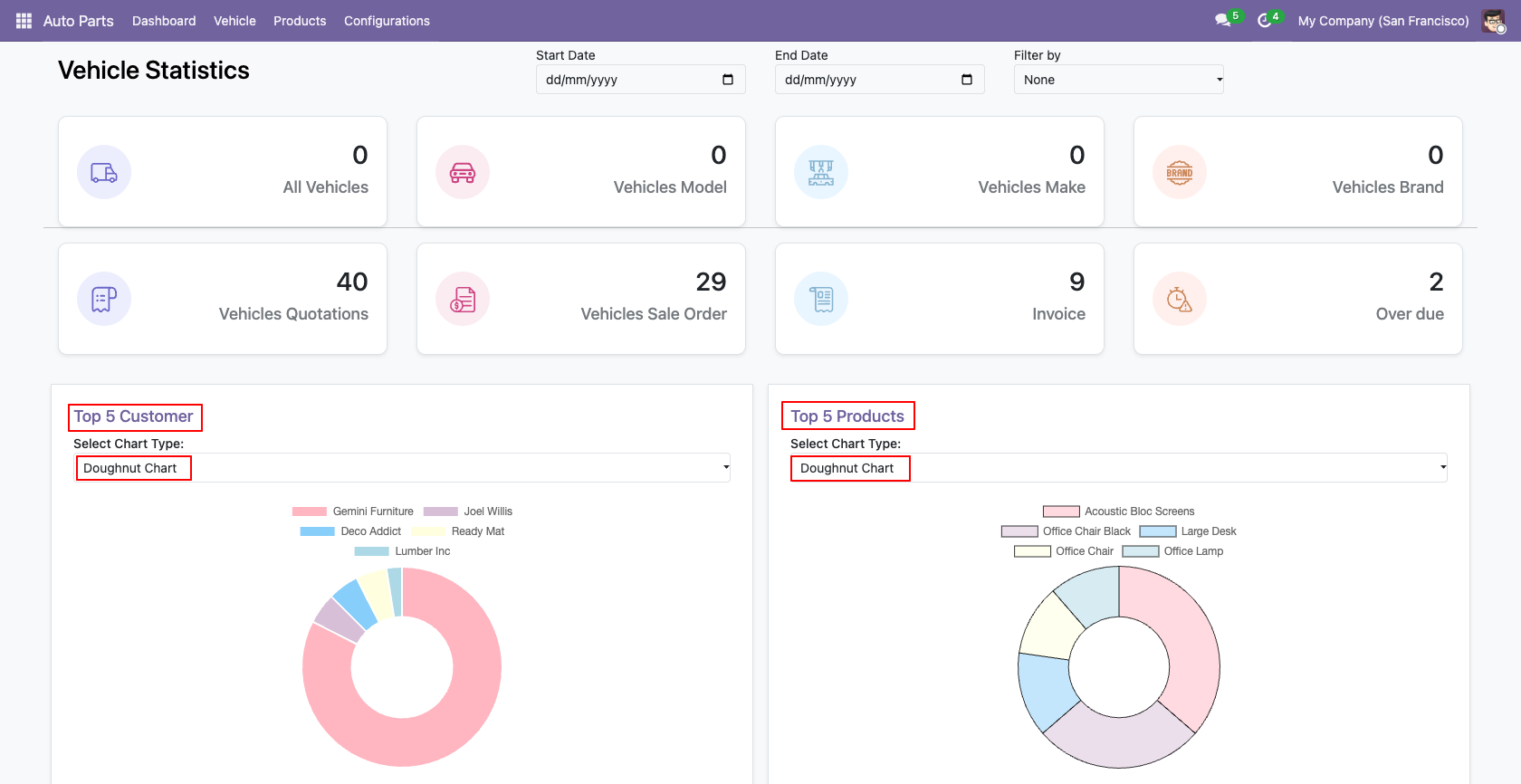The height and width of the screenshot is (784, 1521).
Task: Open the Configurations menu
Action: pos(387,21)
